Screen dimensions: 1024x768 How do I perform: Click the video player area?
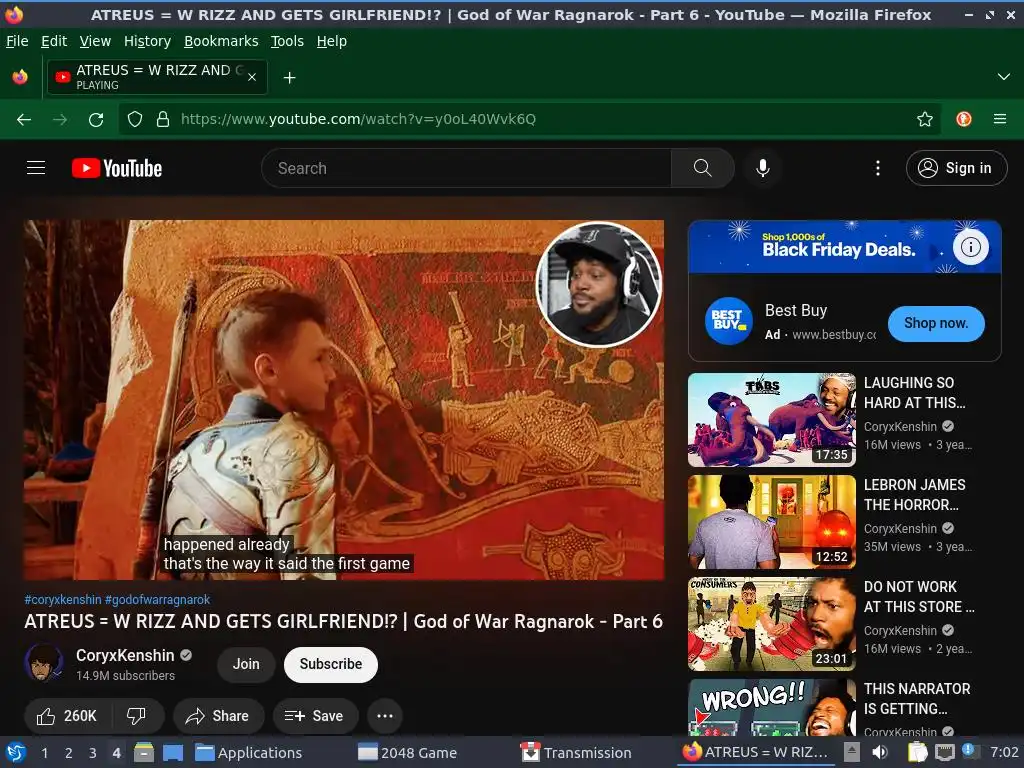pyautogui.click(x=344, y=400)
